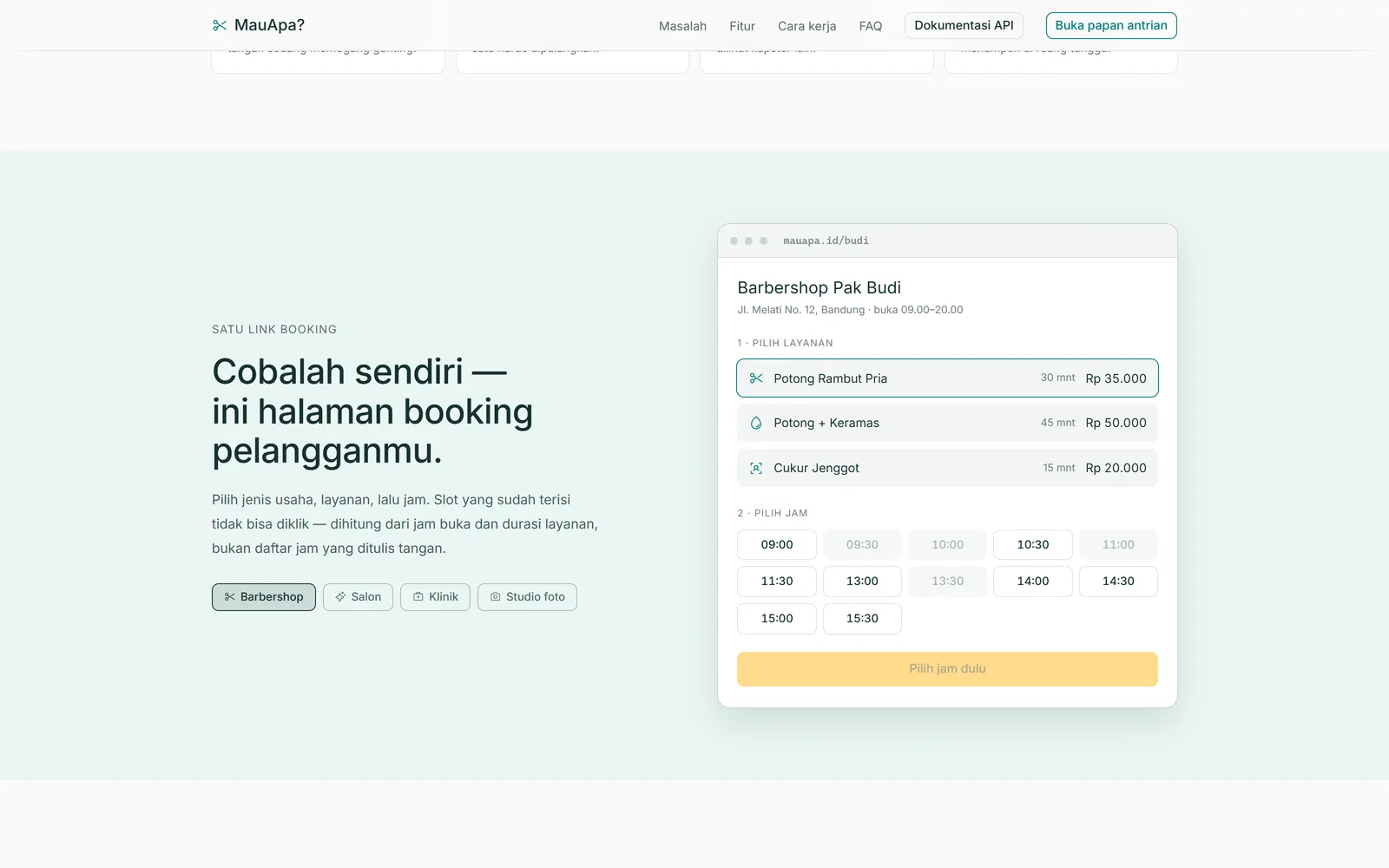Click the disabled 09:30 slot
Viewport: 1389px width, 868px height.
(x=862, y=545)
